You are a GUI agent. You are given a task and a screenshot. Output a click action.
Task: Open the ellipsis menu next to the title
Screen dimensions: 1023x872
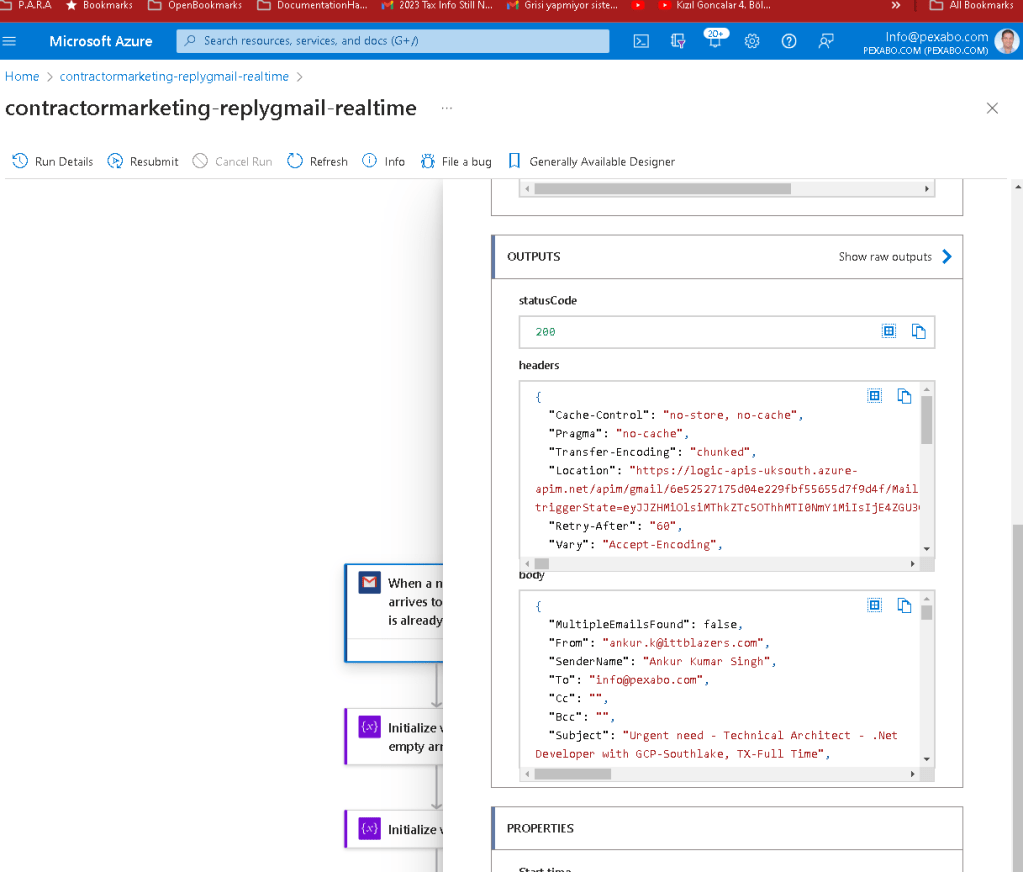coord(446,108)
